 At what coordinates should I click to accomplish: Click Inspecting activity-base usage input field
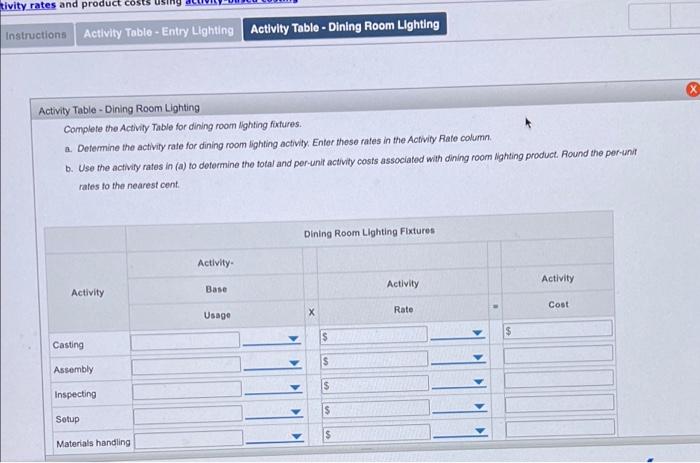tap(187, 389)
